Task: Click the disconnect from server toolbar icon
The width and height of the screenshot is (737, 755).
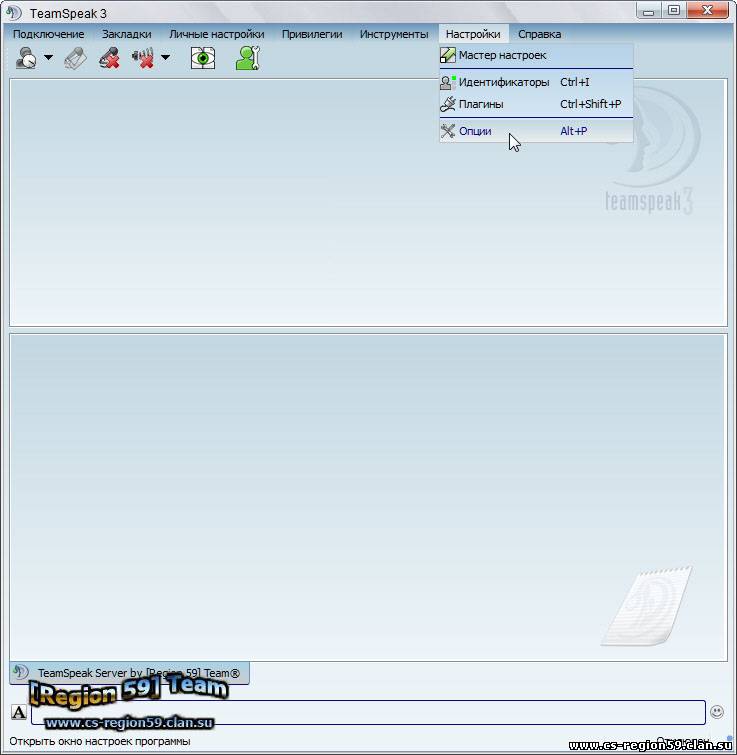Action: 76,58
